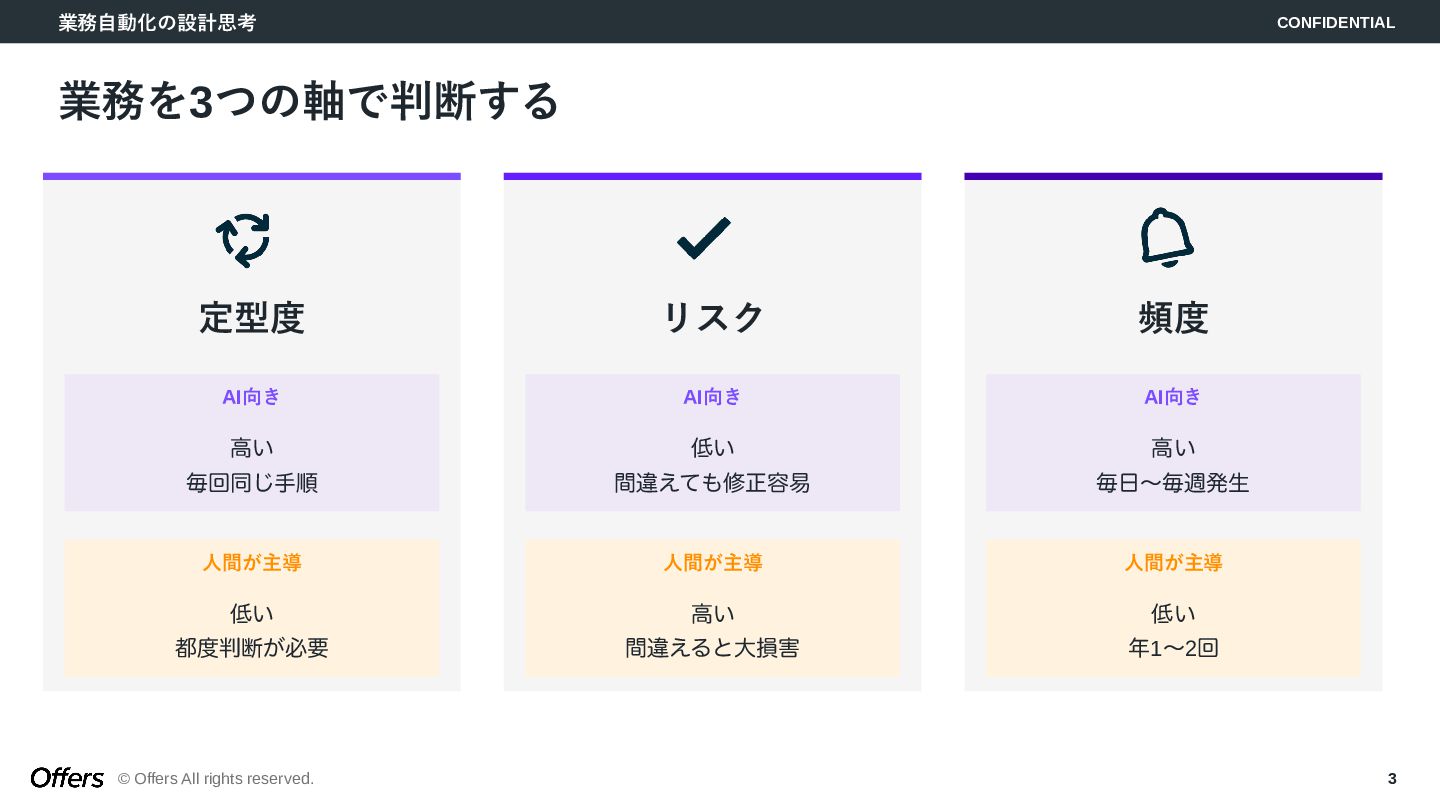Viewport: 1440px width, 810px height.
Task: Click the page number 3
Action: pyautogui.click(x=1392, y=779)
